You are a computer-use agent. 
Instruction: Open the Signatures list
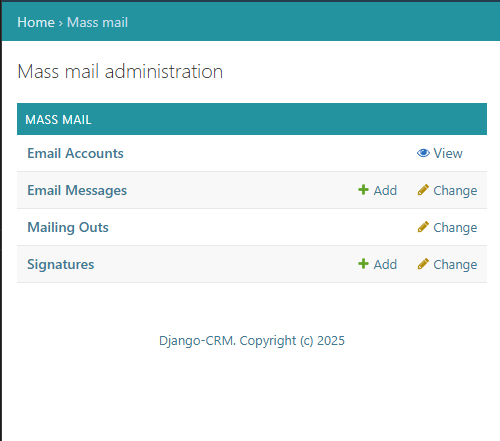(x=61, y=264)
